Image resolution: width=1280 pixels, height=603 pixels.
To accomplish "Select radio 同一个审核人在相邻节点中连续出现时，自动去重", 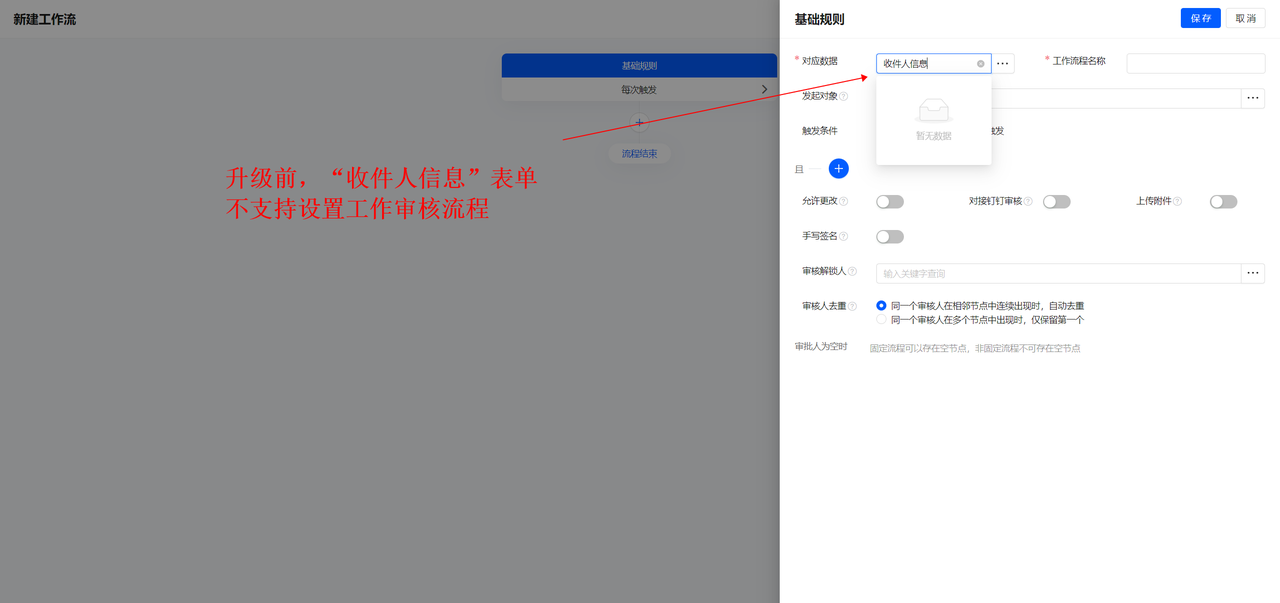I will pos(881,306).
